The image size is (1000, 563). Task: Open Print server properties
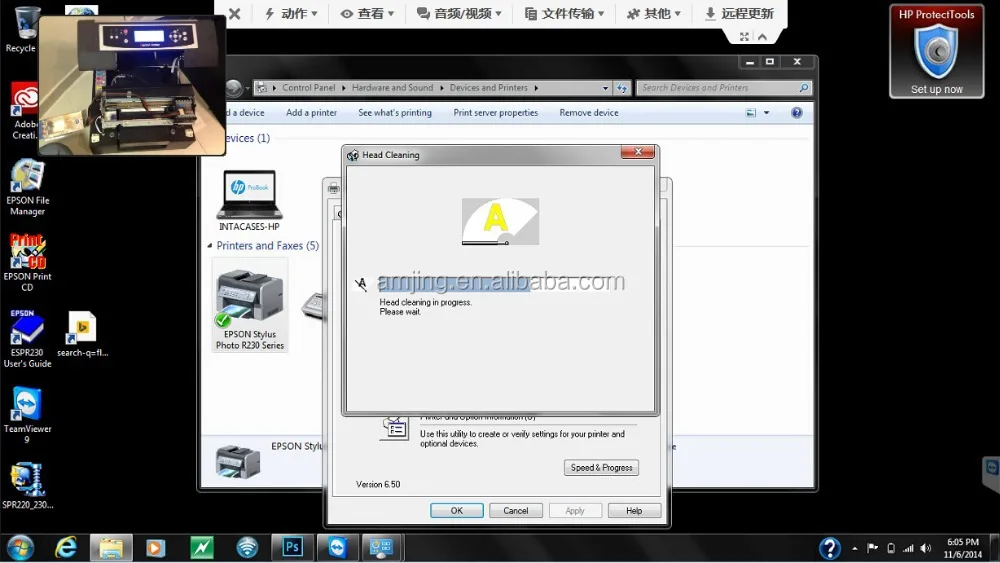point(496,113)
